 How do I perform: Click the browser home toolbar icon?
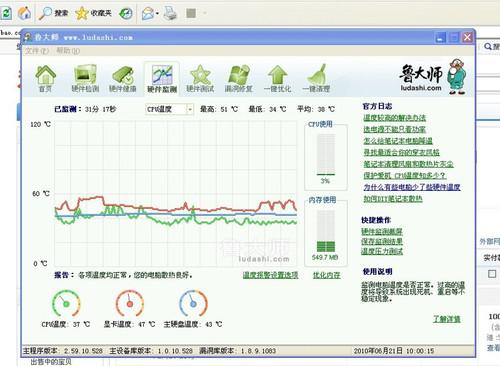[x=24, y=13]
